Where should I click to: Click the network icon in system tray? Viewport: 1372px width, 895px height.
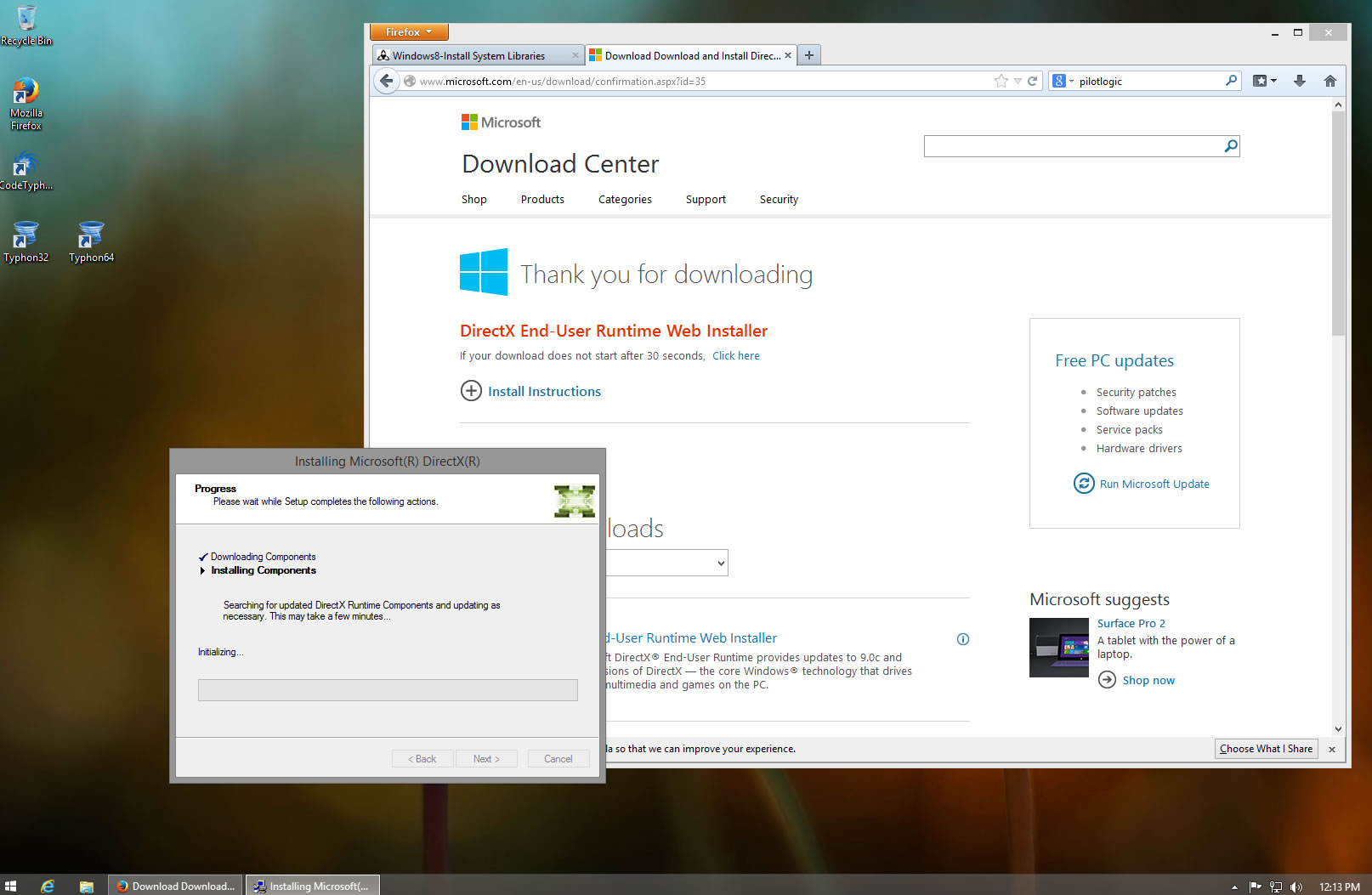point(1275,887)
